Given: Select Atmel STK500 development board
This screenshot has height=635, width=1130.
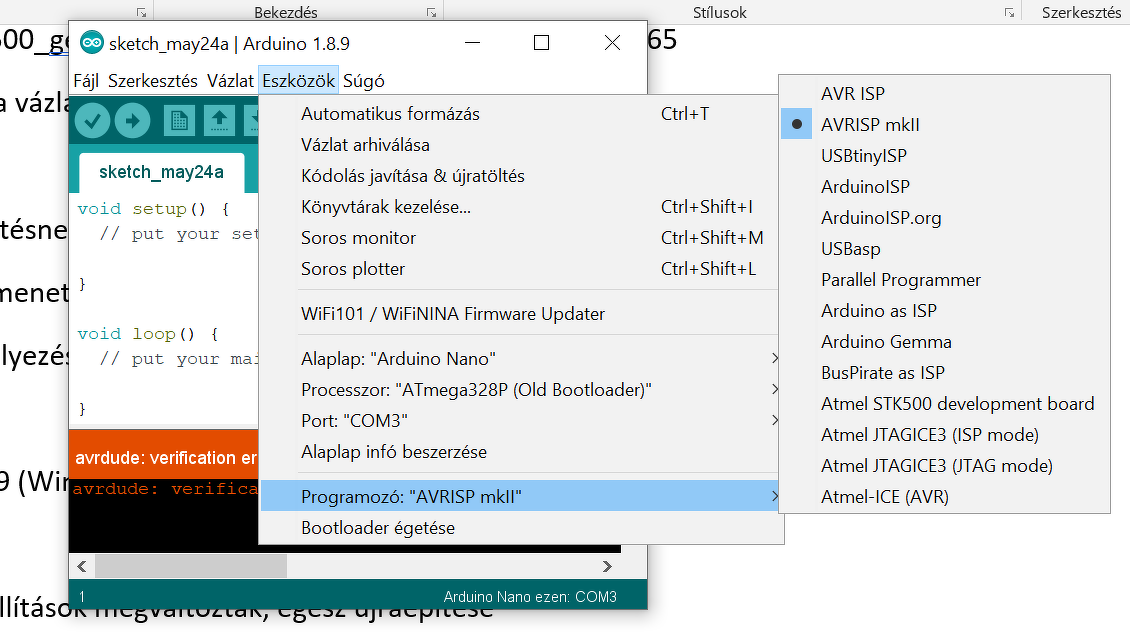Looking at the screenshot, I should tap(944, 404).
